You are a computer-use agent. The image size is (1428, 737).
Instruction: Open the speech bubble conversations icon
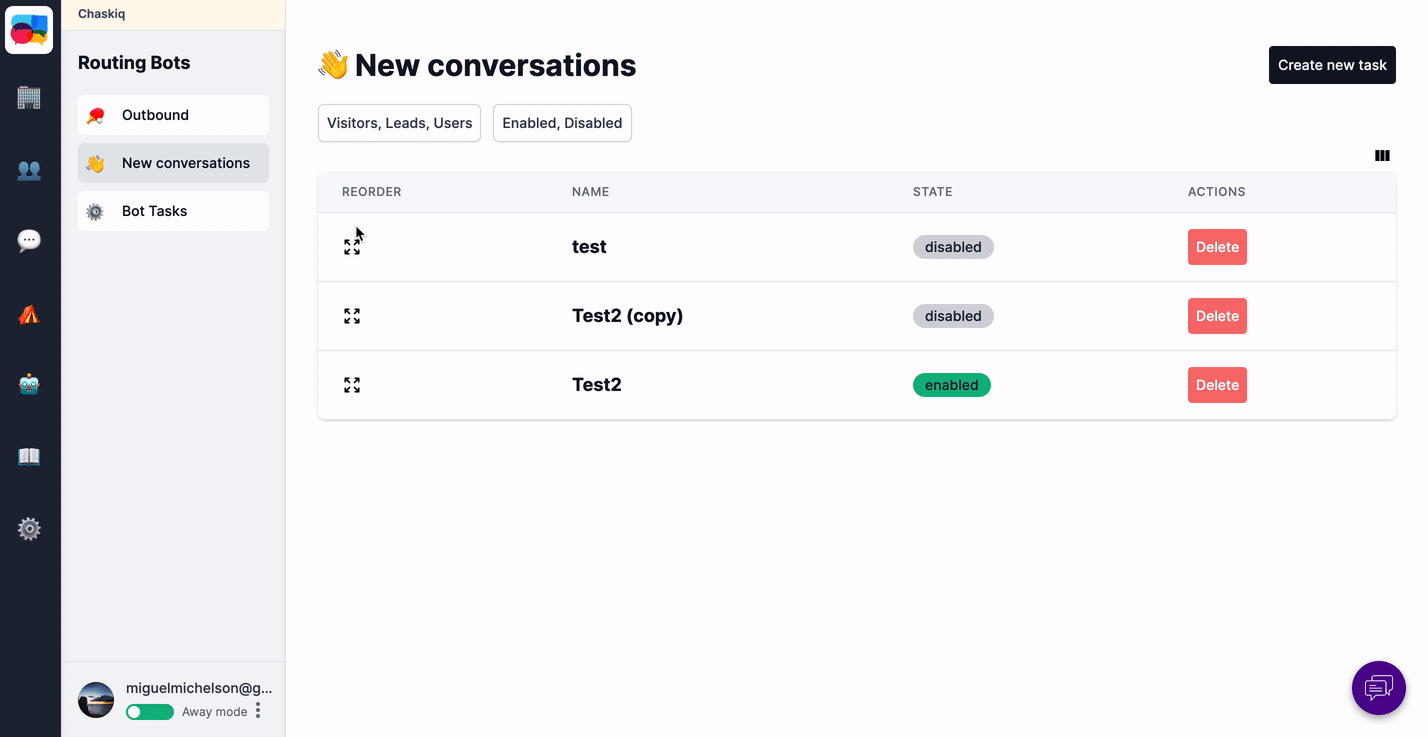(29, 241)
